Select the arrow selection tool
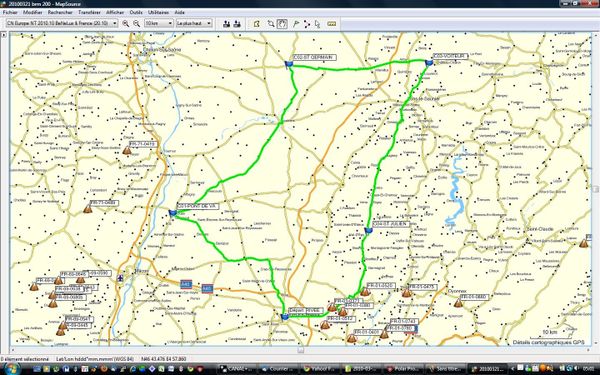This screenshot has width=600, height=375. point(317,24)
